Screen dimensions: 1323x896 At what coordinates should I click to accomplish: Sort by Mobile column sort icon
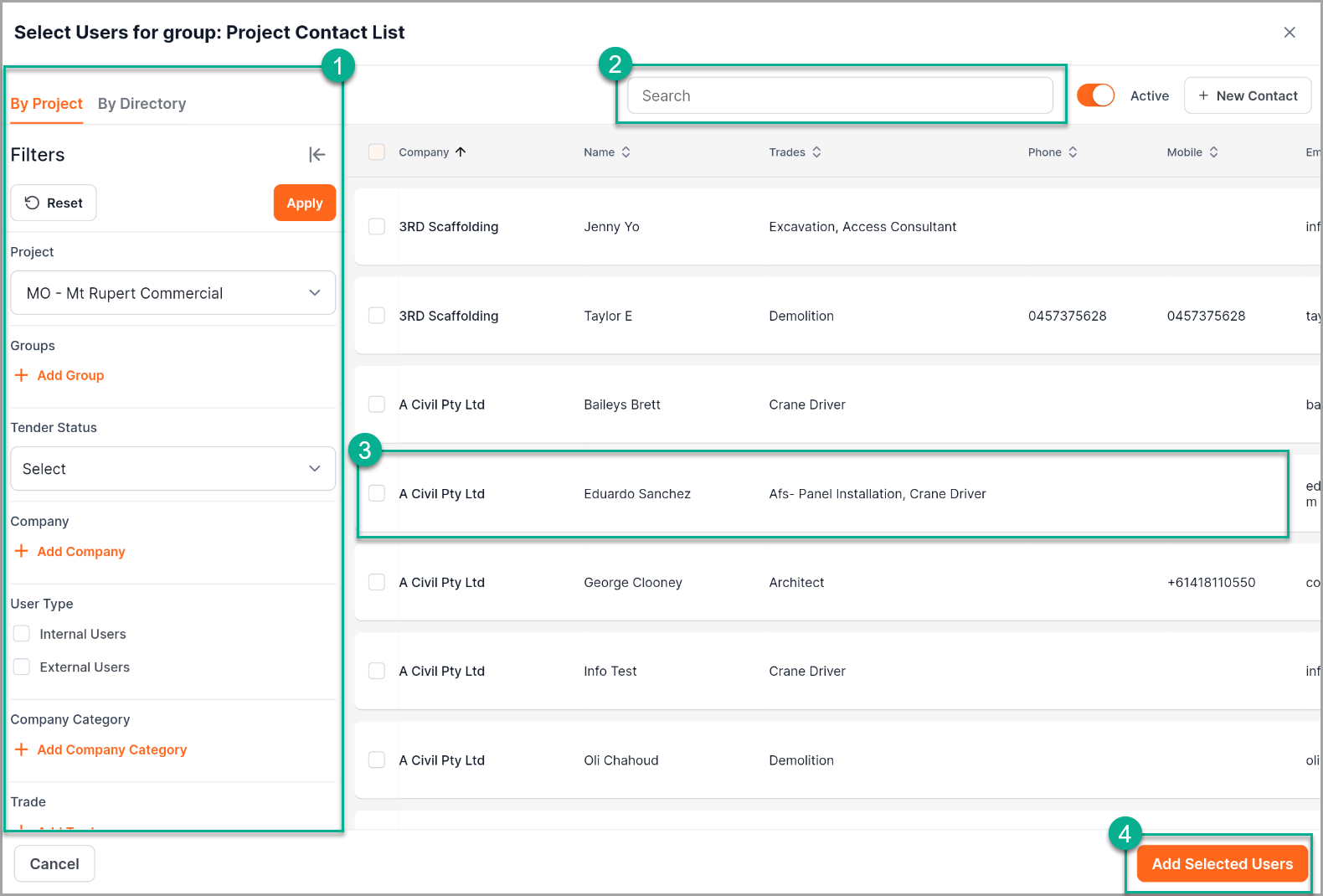[1213, 152]
